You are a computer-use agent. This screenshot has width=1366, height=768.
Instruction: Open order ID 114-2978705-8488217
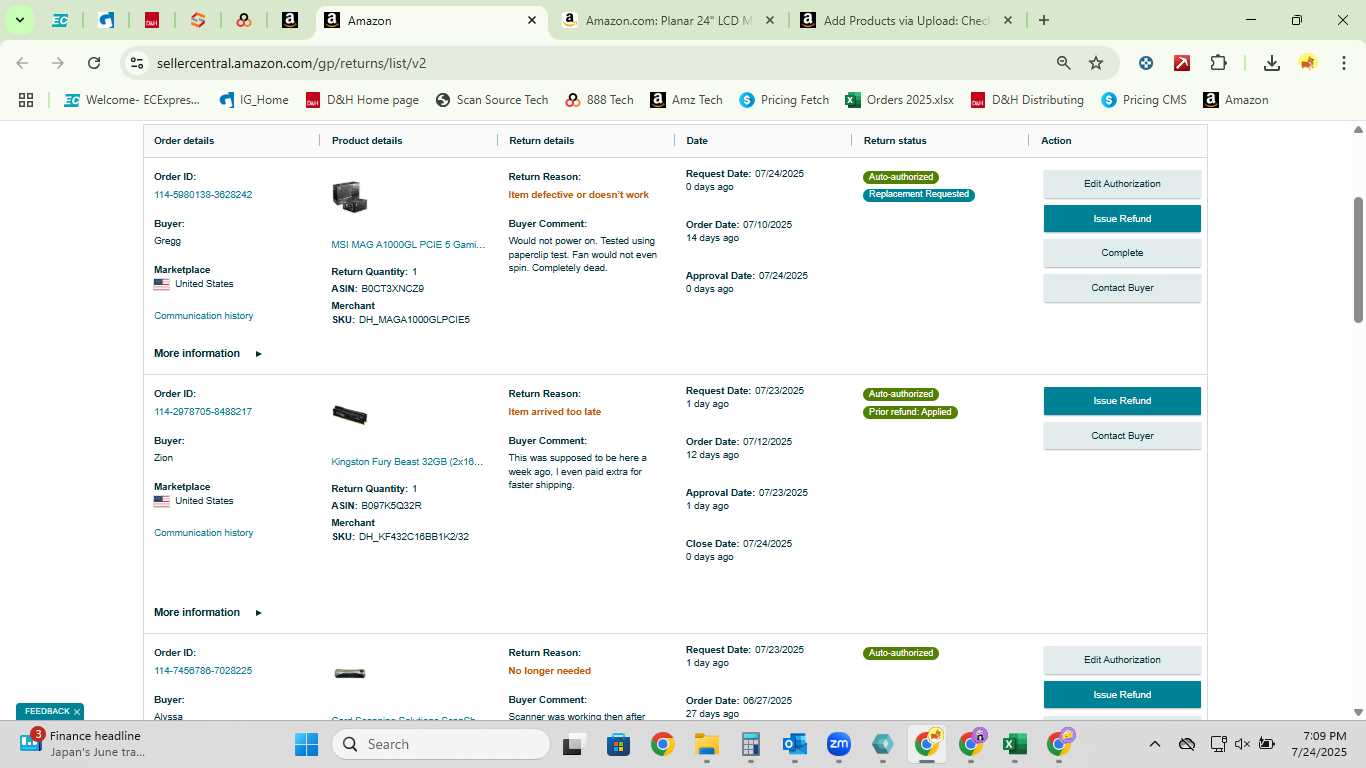click(x=203, y=412)
